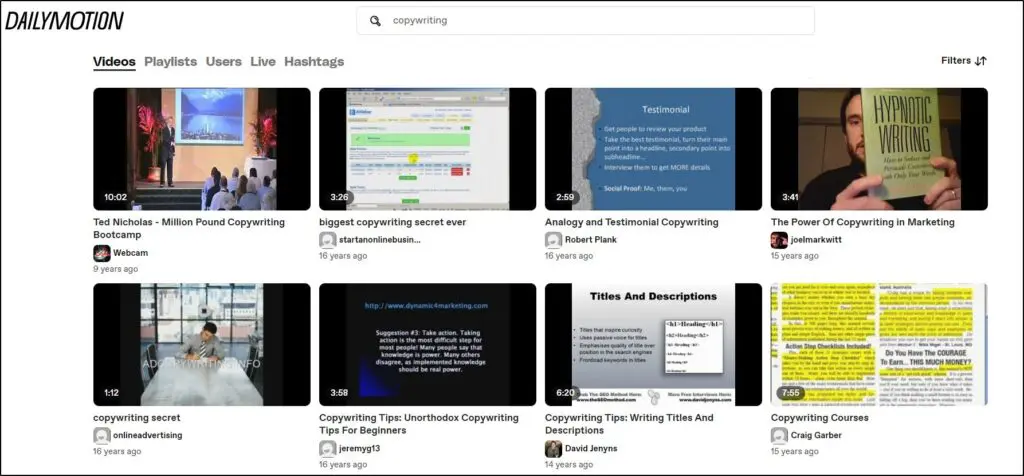The height and width of the screenshot is (476, 1024).
Task: Open the copywriting secret title link
Action: click(x=136, y=417)
